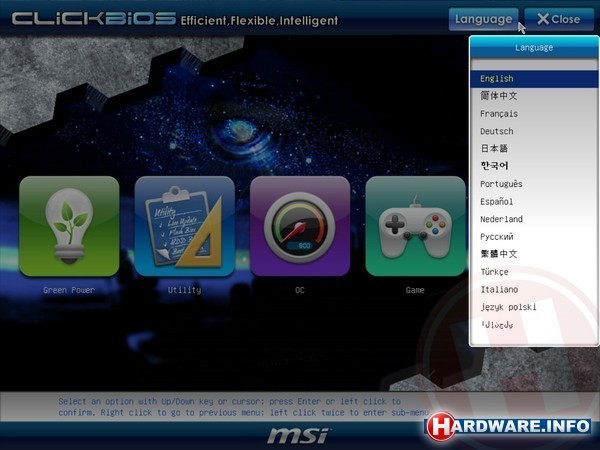Choose Español language option
The height and width of the screenshot is (450, 600).
(x=534, y=202)
